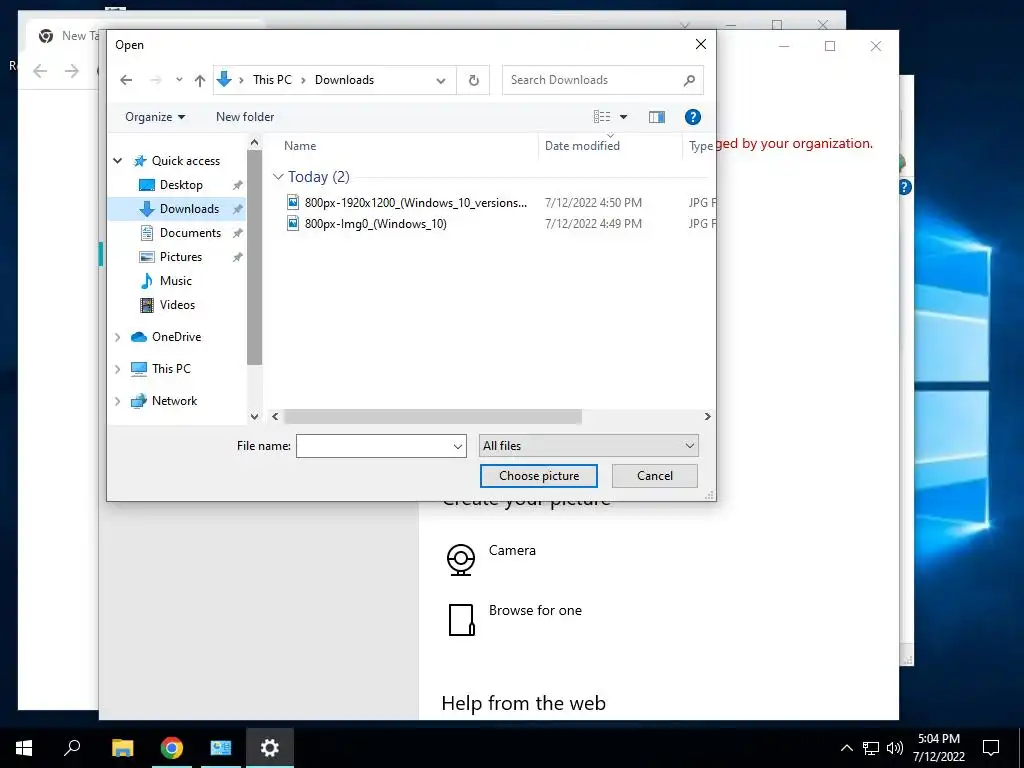Click Browse for one in Settings
The width and height of the screenshot is (1024, 768).
click(x=515, y=619)
